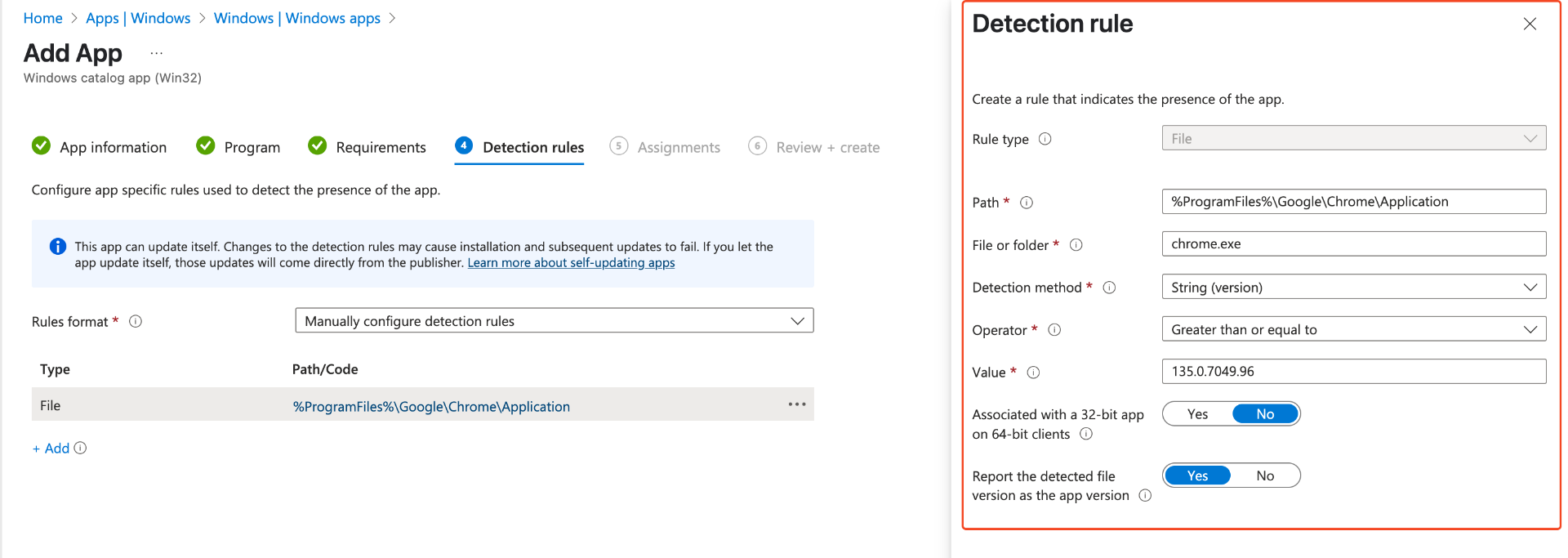Viewport: 1568px width, 558px height.
Task: Open the Operator dropdown
Action: coord(1353,330)
